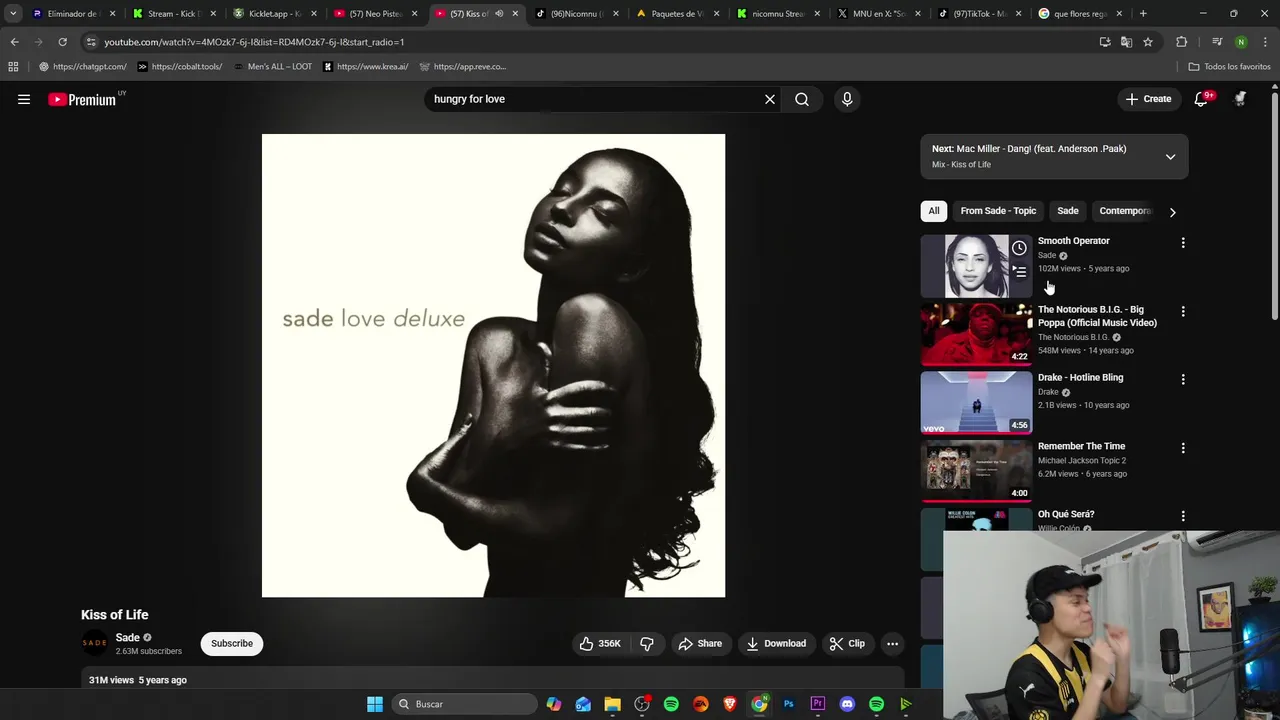Open Brave browser from the taskbar
The image size is (1280, 720).
click(730, 704)
